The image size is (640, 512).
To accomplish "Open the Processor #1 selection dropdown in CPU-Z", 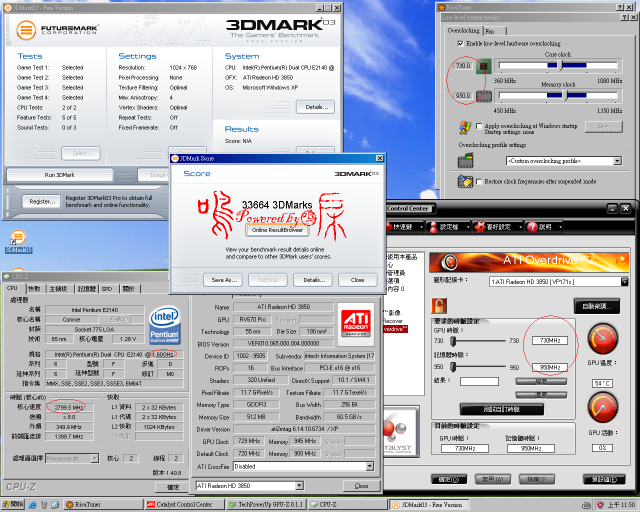I will [x=95, y=459].
